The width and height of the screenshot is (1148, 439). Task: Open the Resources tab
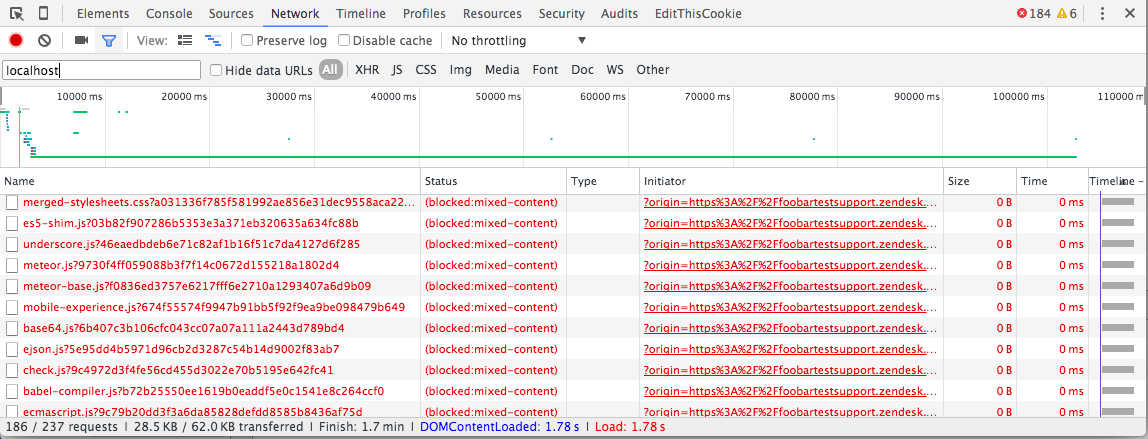point(492,13)
